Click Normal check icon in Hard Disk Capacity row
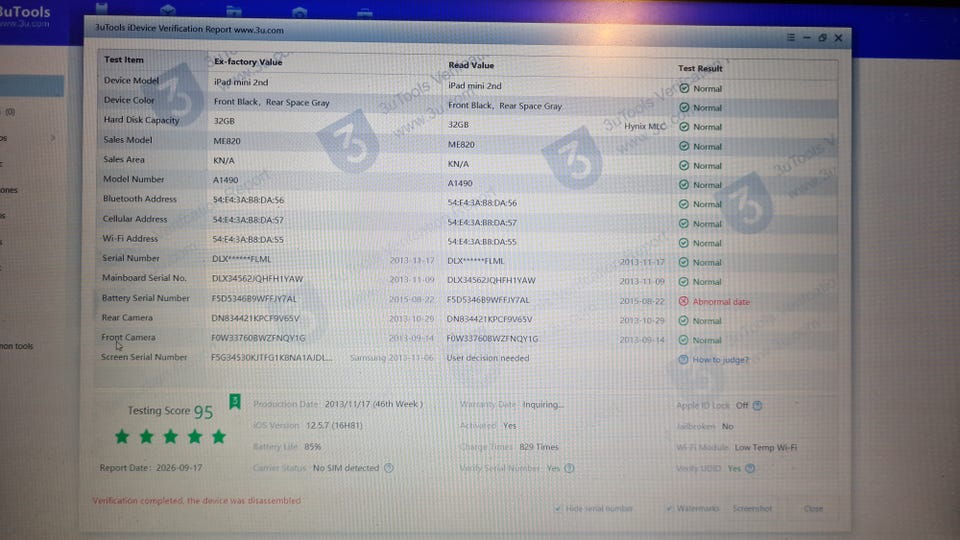Image resolution: width=960 pixels, height=540 pixels. click(684, 127)
